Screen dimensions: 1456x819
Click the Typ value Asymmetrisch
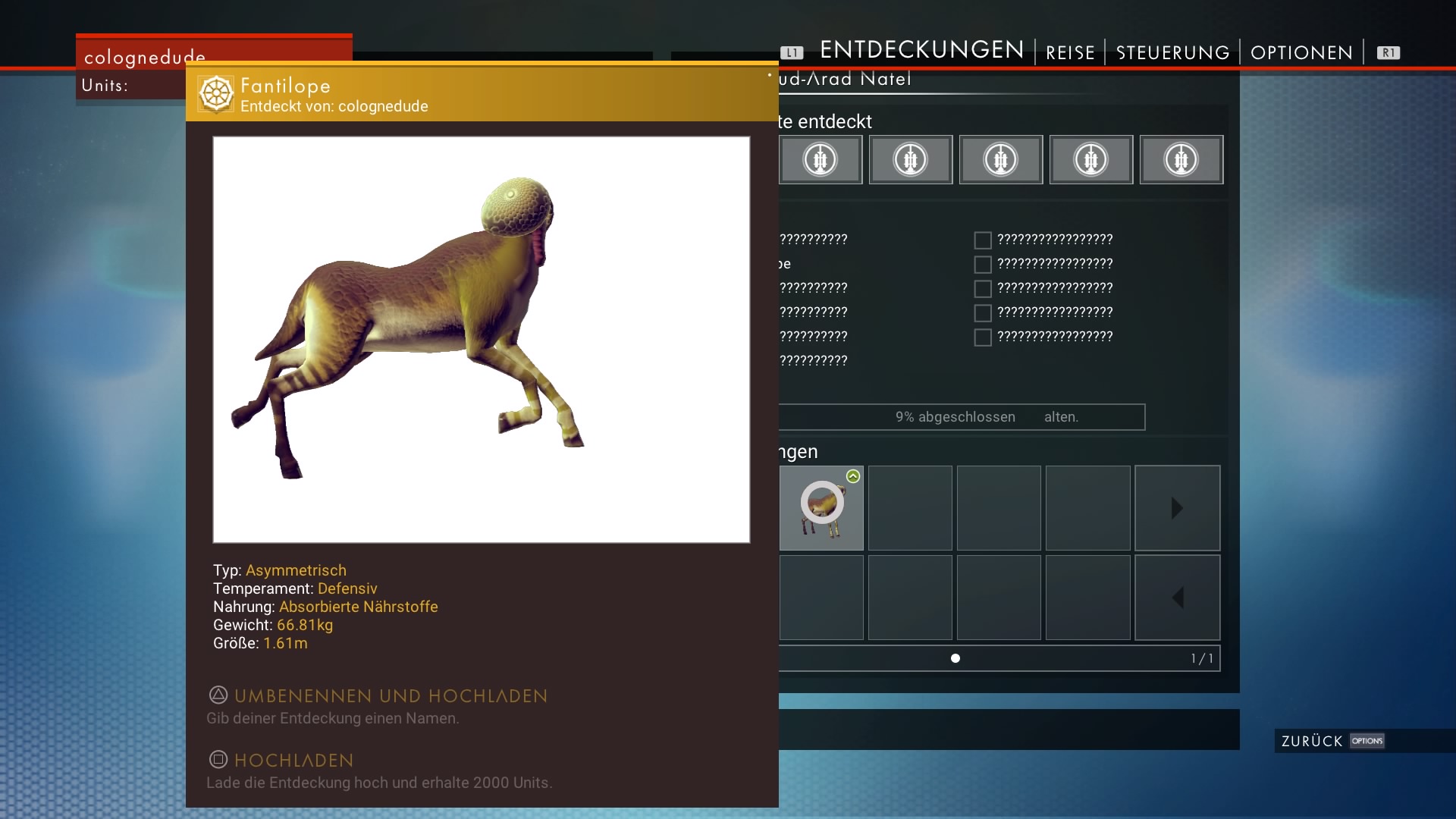tap(296, 570)
